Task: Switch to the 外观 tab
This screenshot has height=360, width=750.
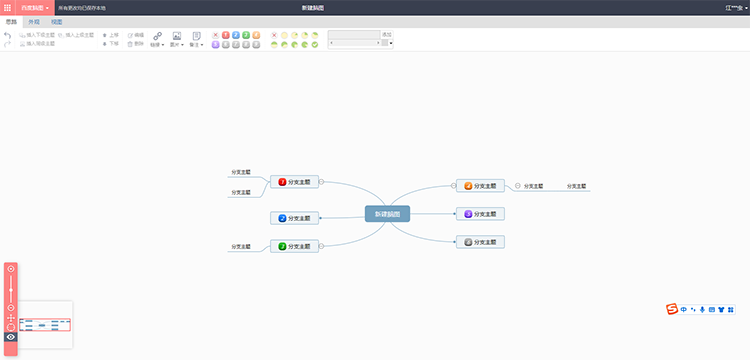Action: tap(33, 22)
